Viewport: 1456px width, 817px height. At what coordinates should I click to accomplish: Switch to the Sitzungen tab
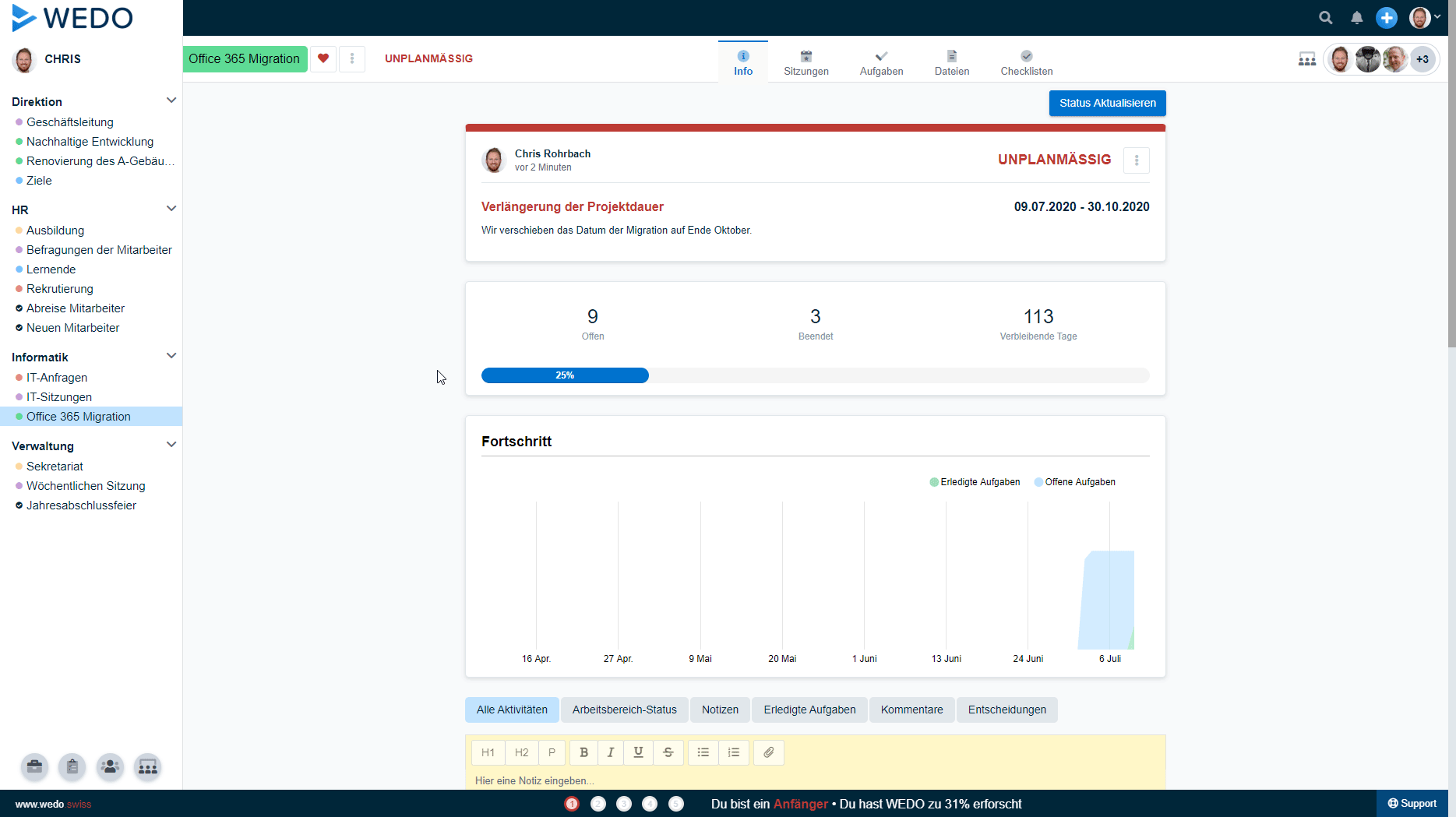point(806,62)
